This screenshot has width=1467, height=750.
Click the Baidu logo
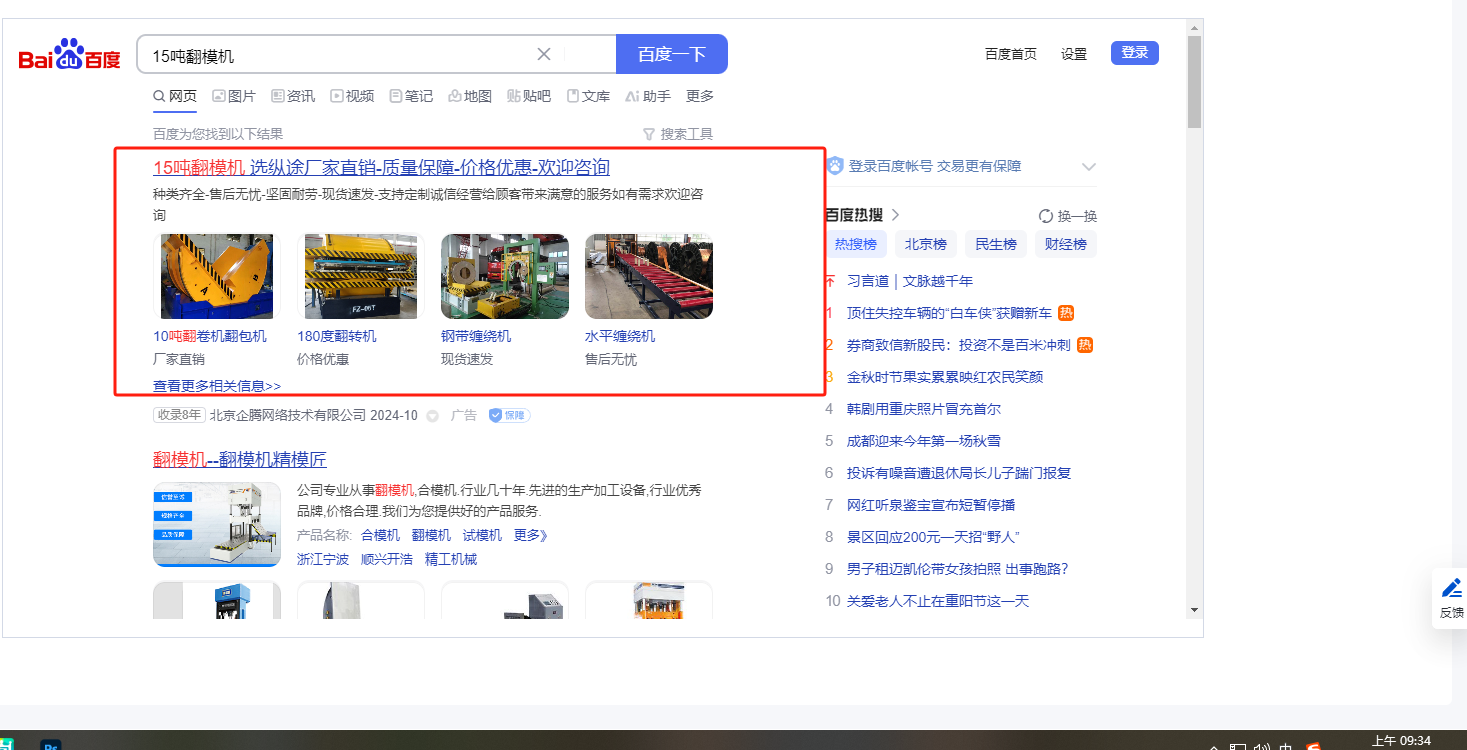[69, 55]
